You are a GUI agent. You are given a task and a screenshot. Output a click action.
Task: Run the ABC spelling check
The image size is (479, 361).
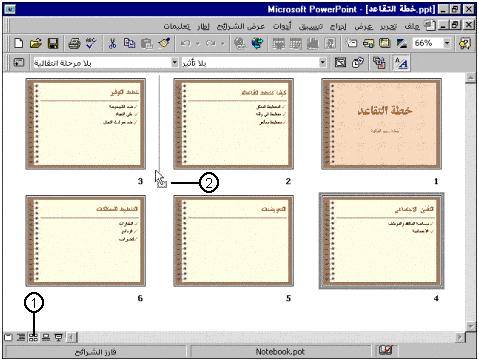[91, 43]
